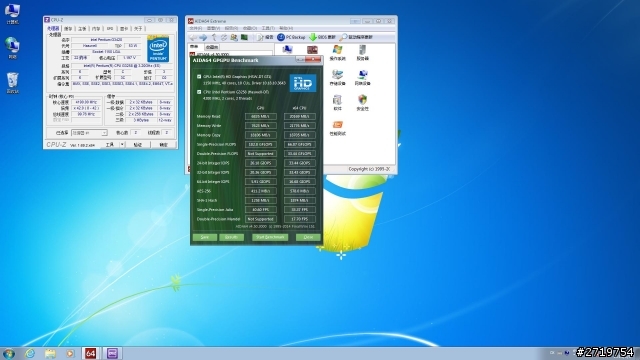Click the driver update magnifier item
The width and height of the screenshot is (640, 360).
click(356, 38)
